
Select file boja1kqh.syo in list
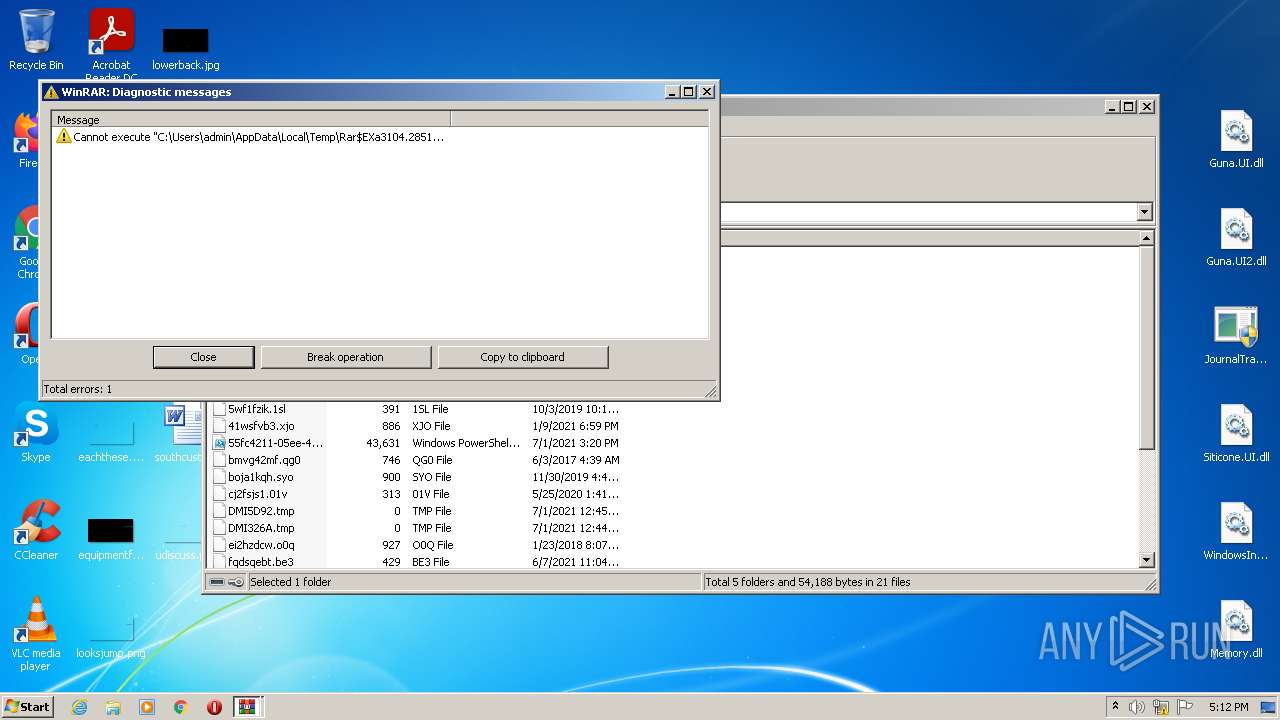pos(261,477)
